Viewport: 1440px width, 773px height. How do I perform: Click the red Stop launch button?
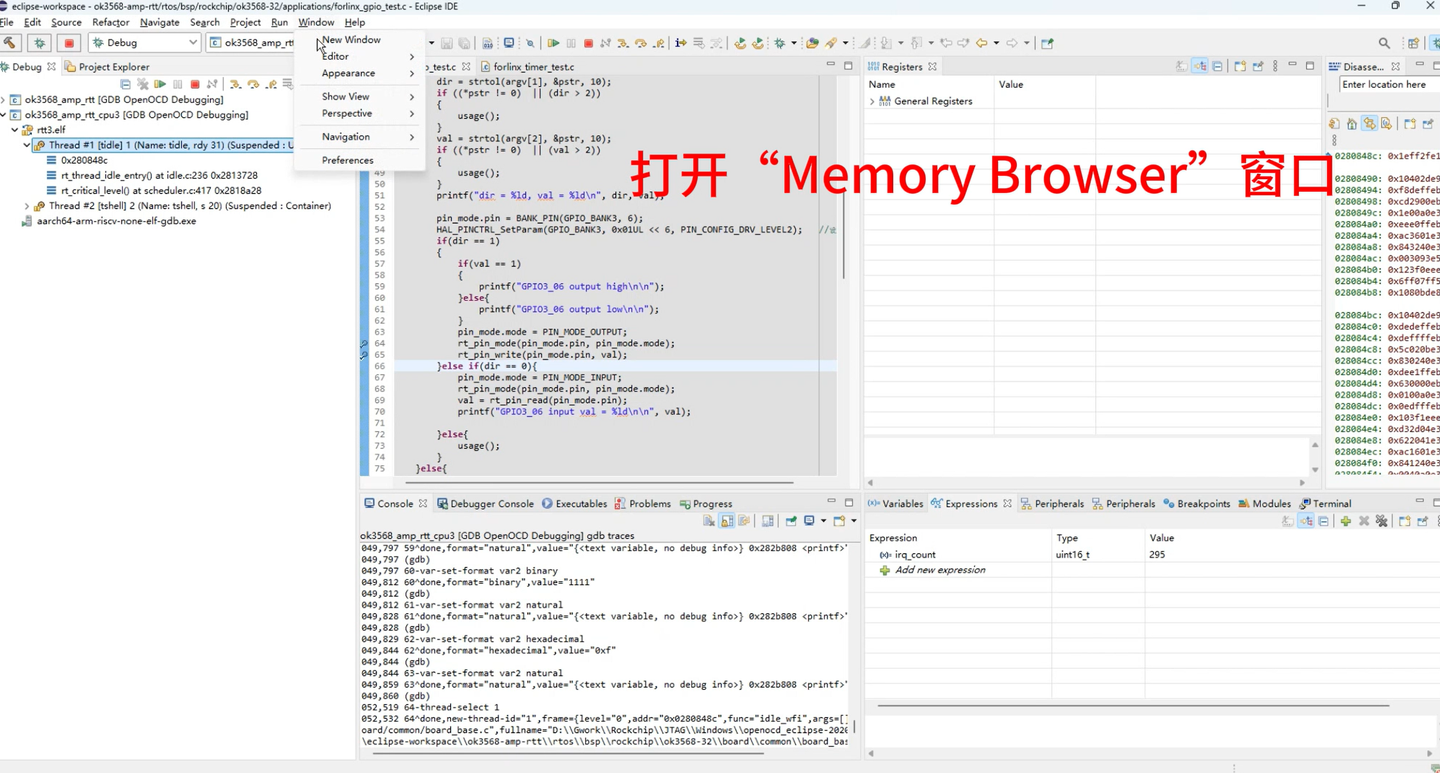tap(68, 43)
